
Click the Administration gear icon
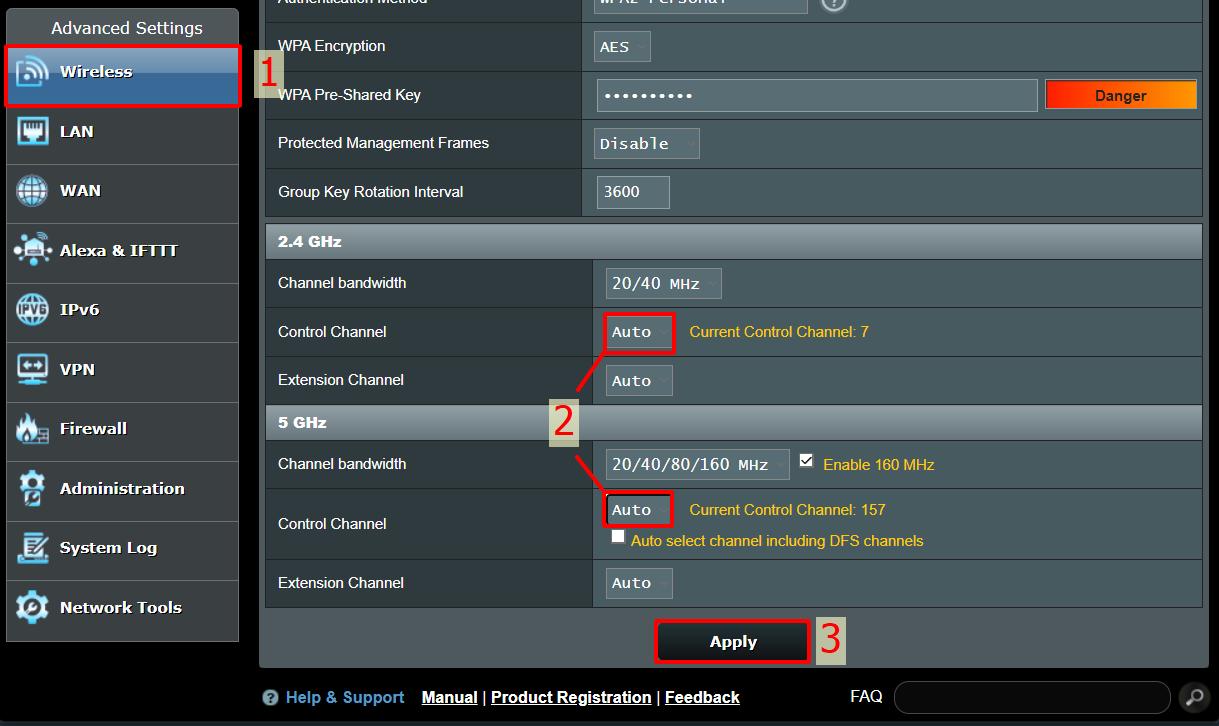click(32, 488)
